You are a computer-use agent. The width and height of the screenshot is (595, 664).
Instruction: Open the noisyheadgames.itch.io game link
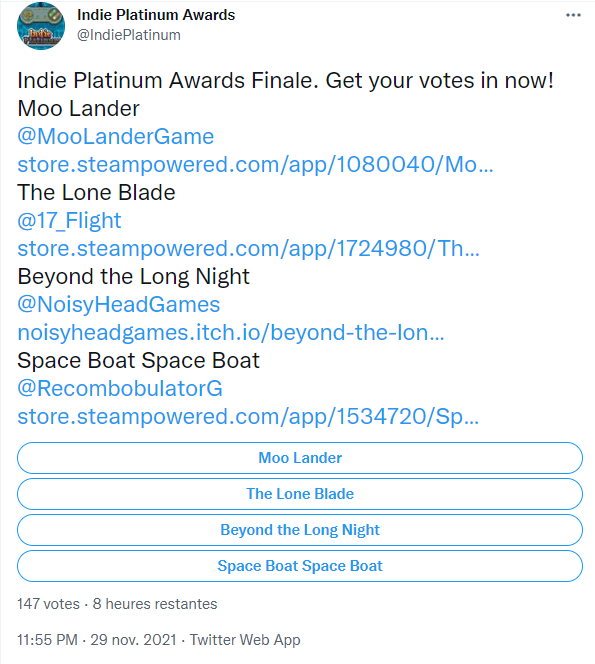coord(231,332)
